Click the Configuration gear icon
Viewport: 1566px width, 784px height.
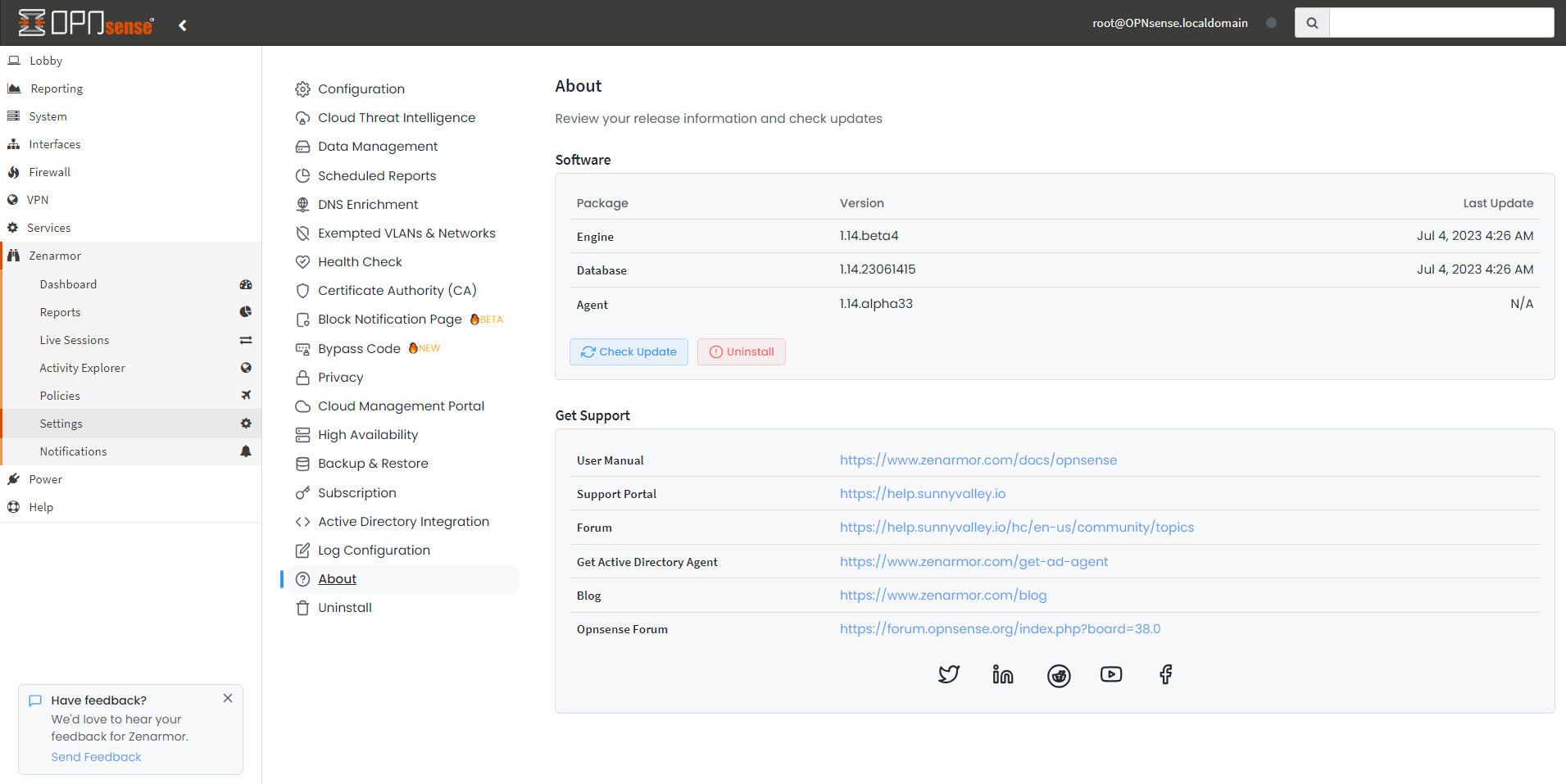click(302, 89)
